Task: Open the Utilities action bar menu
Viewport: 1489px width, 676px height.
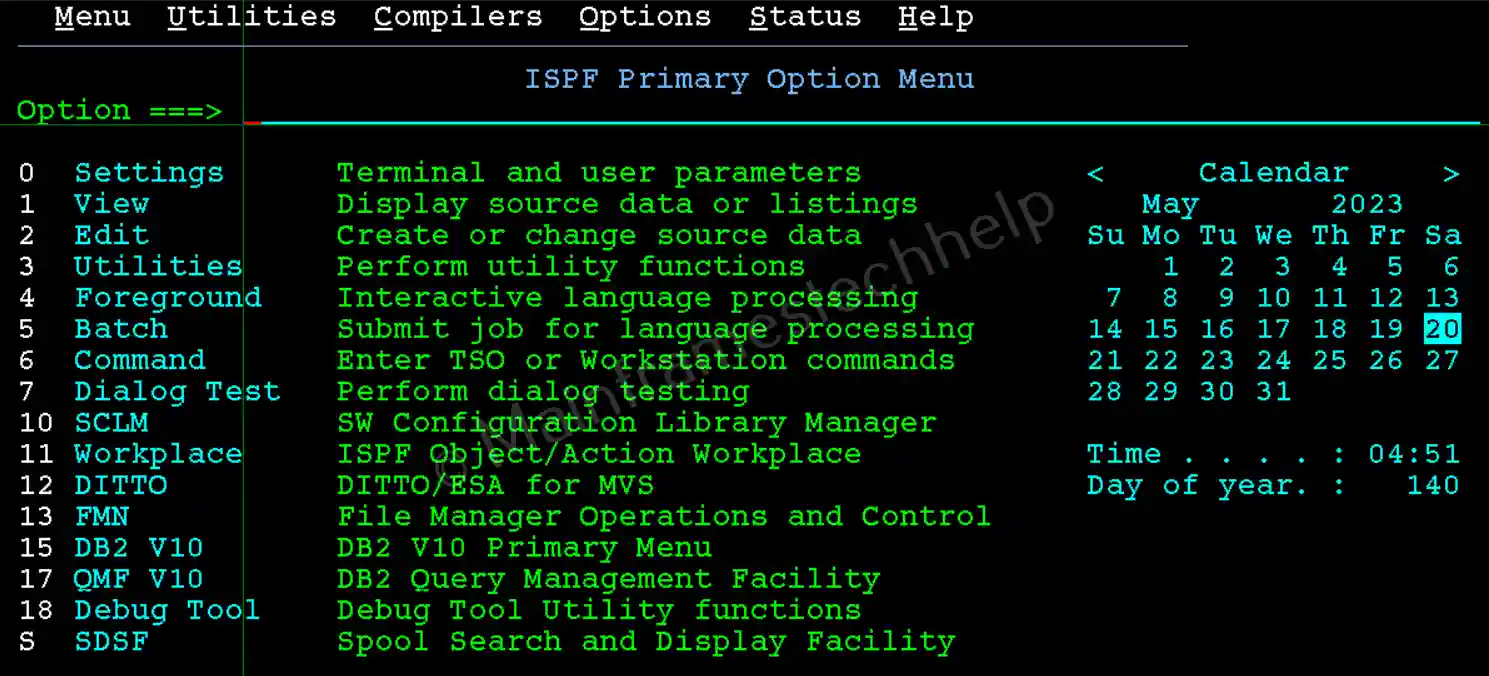Action: pos(251,18)
